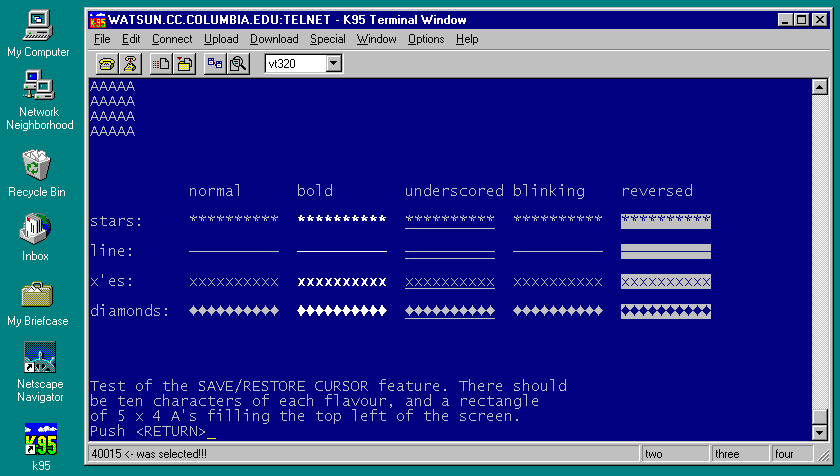Click the 'two' status bar panel
Screen dimensions: 840x476
[673, 454]
